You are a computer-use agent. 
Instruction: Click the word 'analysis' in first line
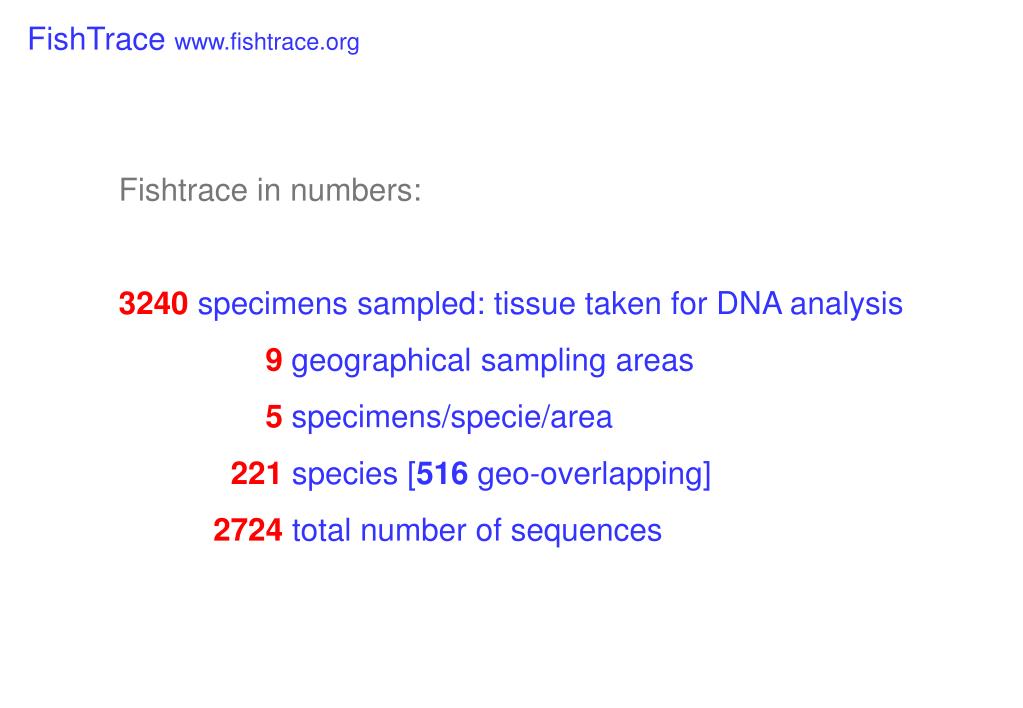click(846, 305)
